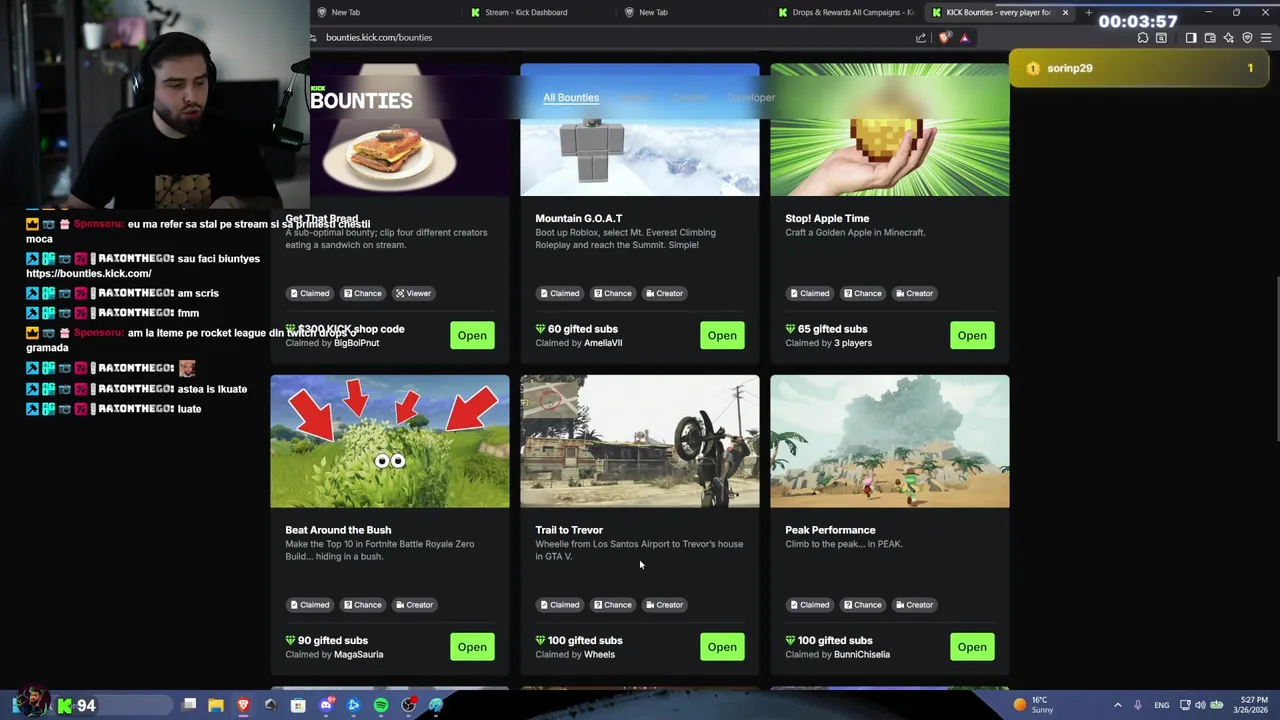Click the KICK Bounties logo heading
The height and width of the screenshot is (720, 1280).
tap(361, 99)
